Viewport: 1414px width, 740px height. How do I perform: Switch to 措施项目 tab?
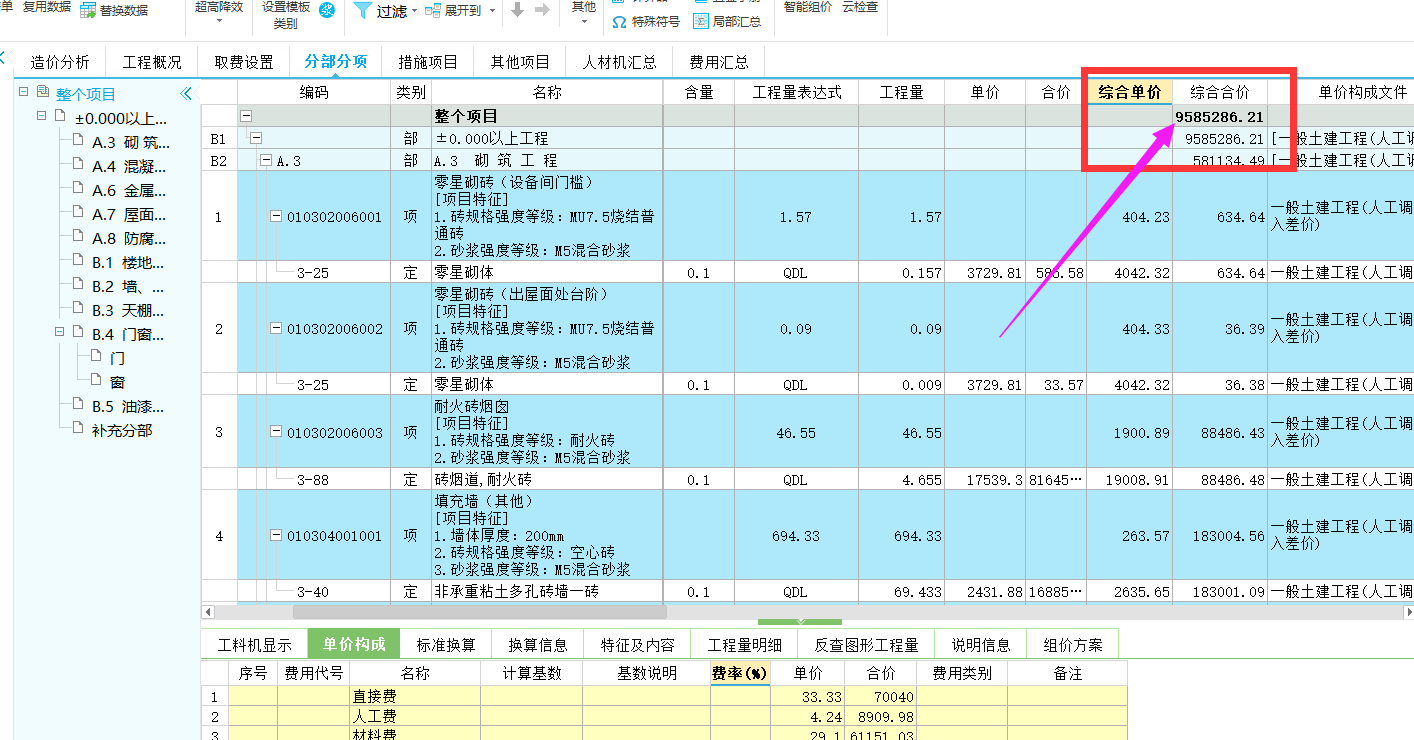[x=428, y=62]
